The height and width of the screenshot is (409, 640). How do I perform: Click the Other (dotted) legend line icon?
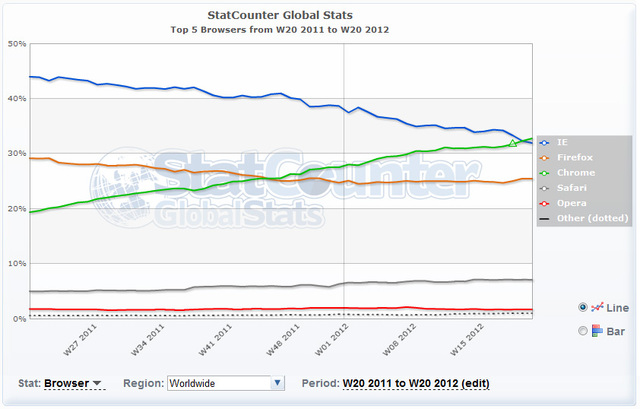coord(546,217)
